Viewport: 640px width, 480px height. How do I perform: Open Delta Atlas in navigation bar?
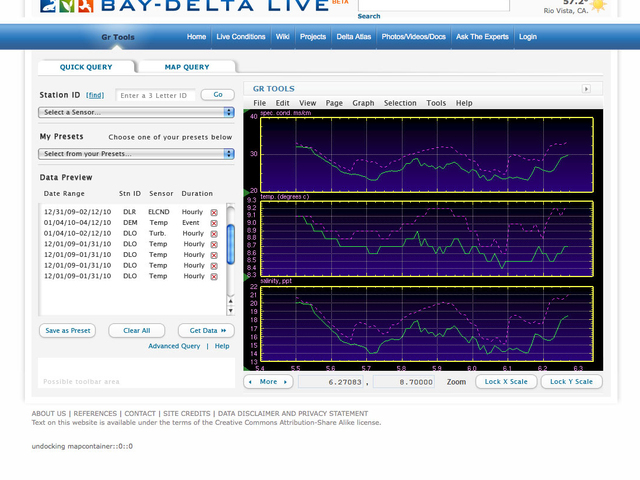(x=354, y=37)
